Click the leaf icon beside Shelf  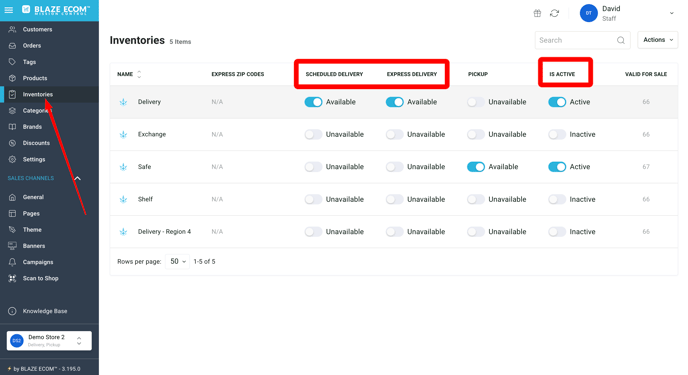pos(123,200)
